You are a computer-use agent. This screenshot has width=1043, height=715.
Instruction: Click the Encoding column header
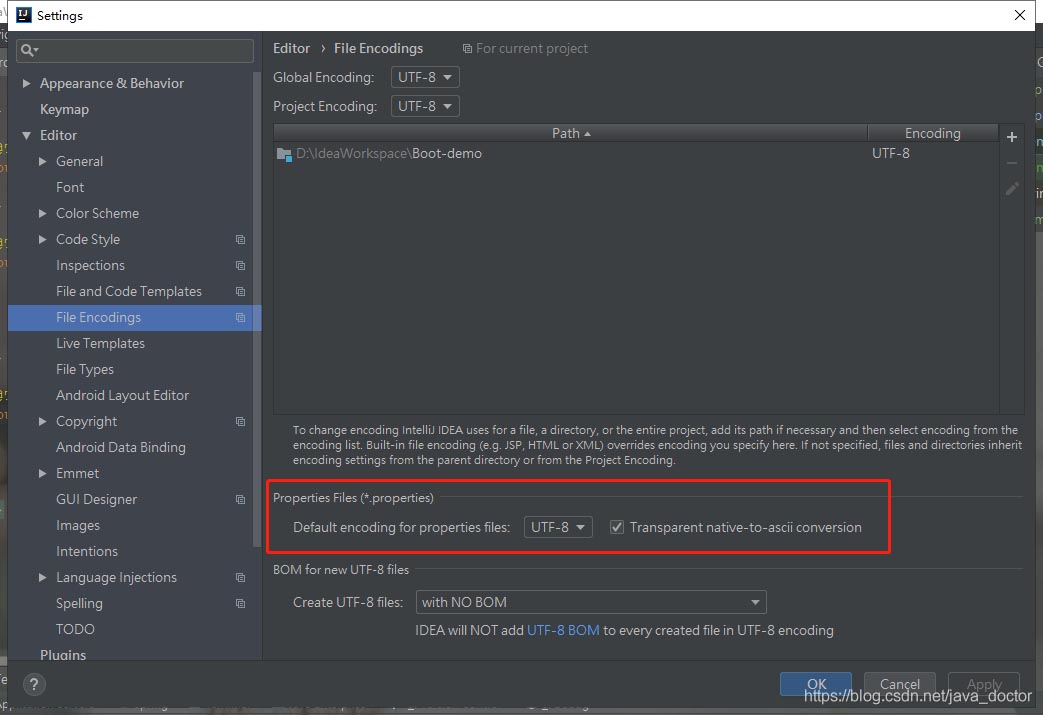pyautogui.click(x=933, y=133)
